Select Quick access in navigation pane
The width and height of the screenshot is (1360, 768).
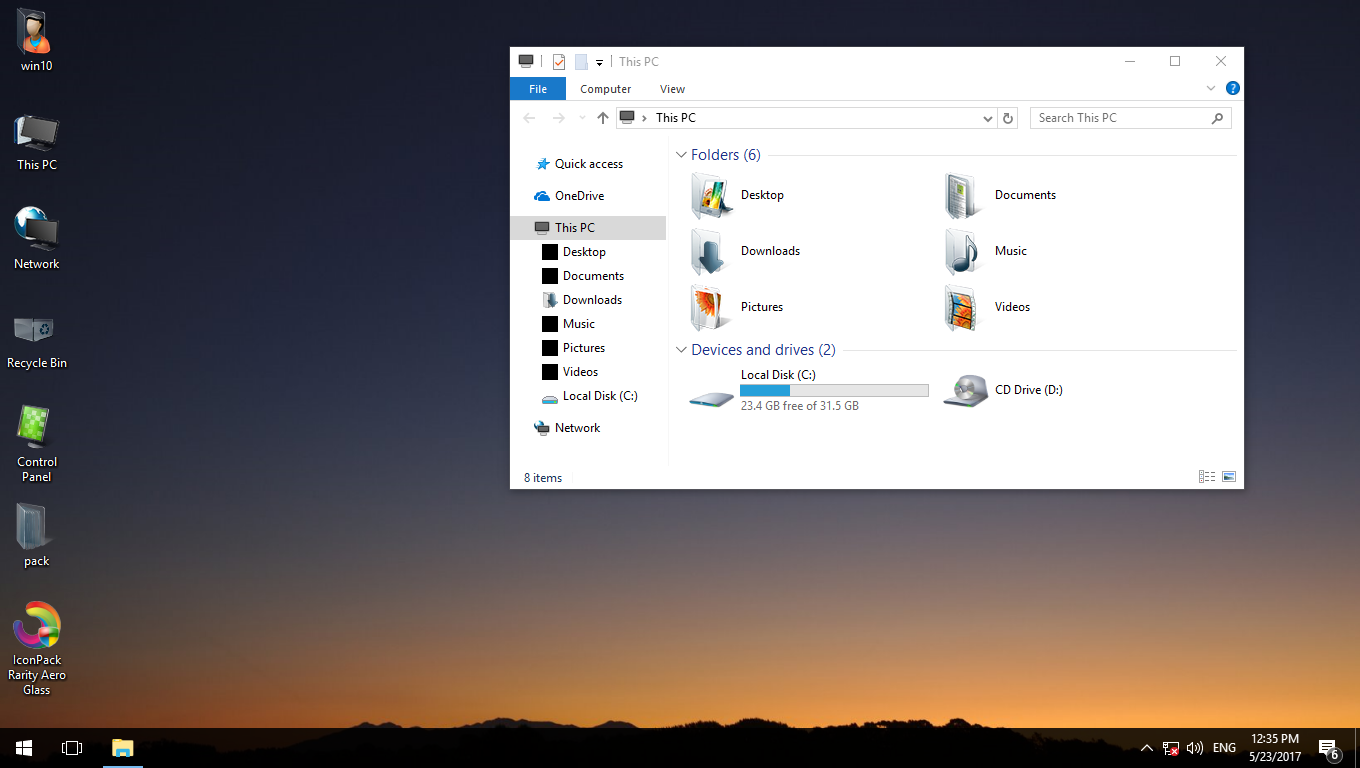[x=588, y=164]
